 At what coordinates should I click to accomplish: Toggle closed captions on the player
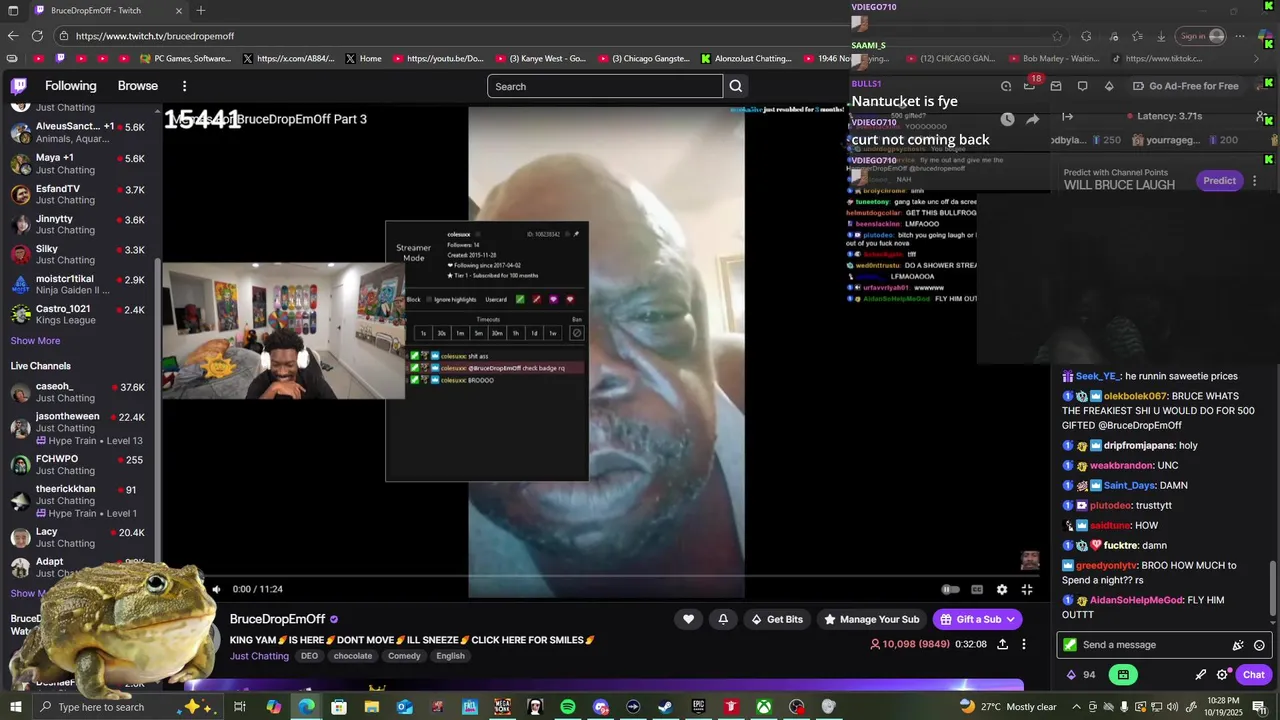coord(977,590)
